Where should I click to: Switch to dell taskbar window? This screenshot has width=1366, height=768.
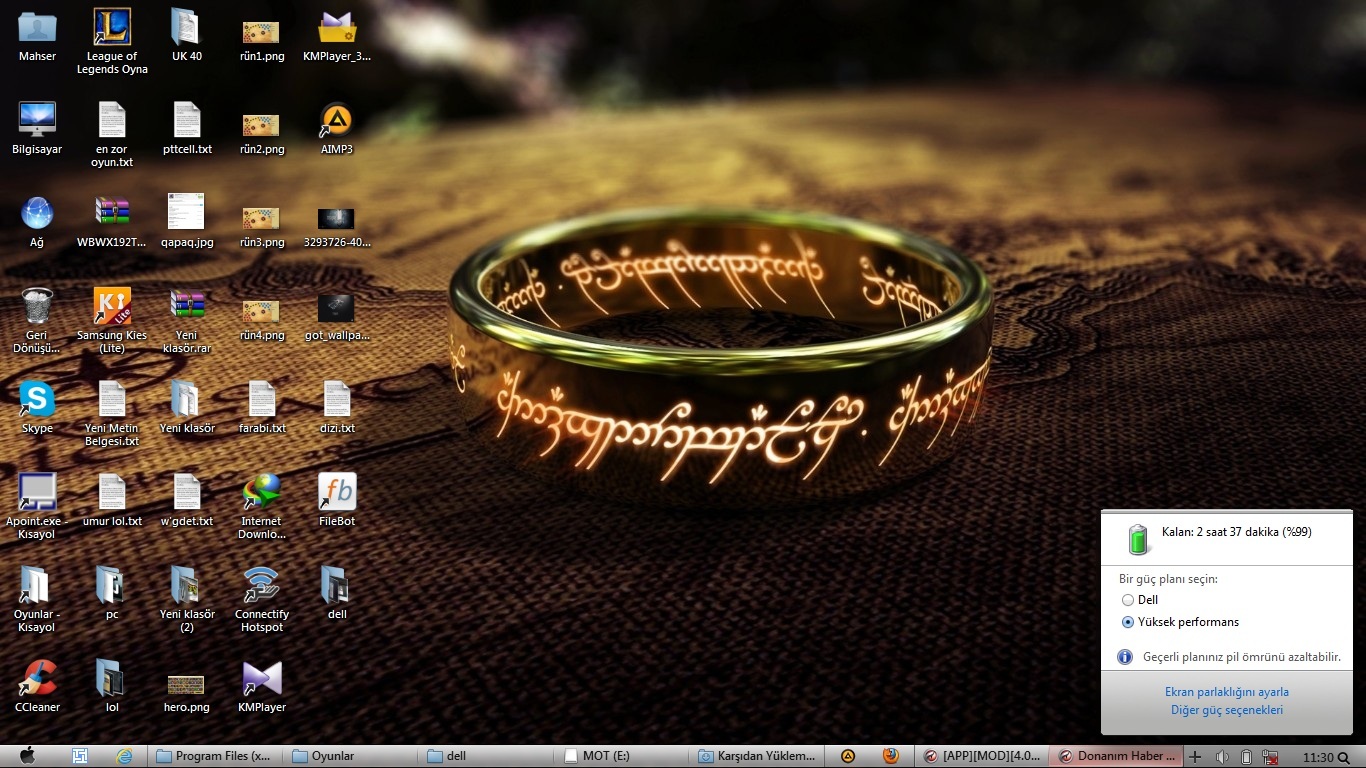click(487, 756)
